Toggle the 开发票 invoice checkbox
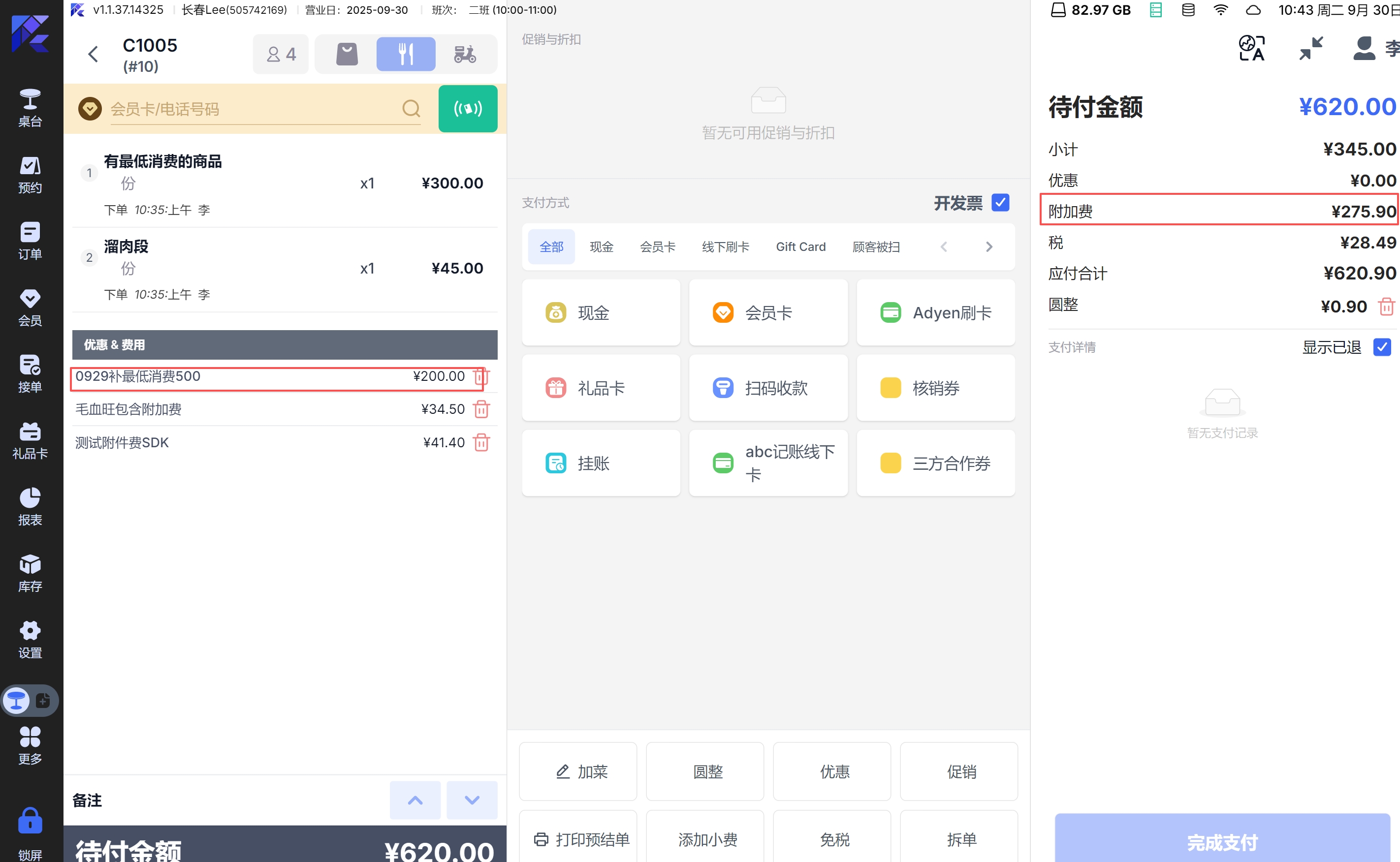Viewport: 1400px width, 862px height. 1000,202
